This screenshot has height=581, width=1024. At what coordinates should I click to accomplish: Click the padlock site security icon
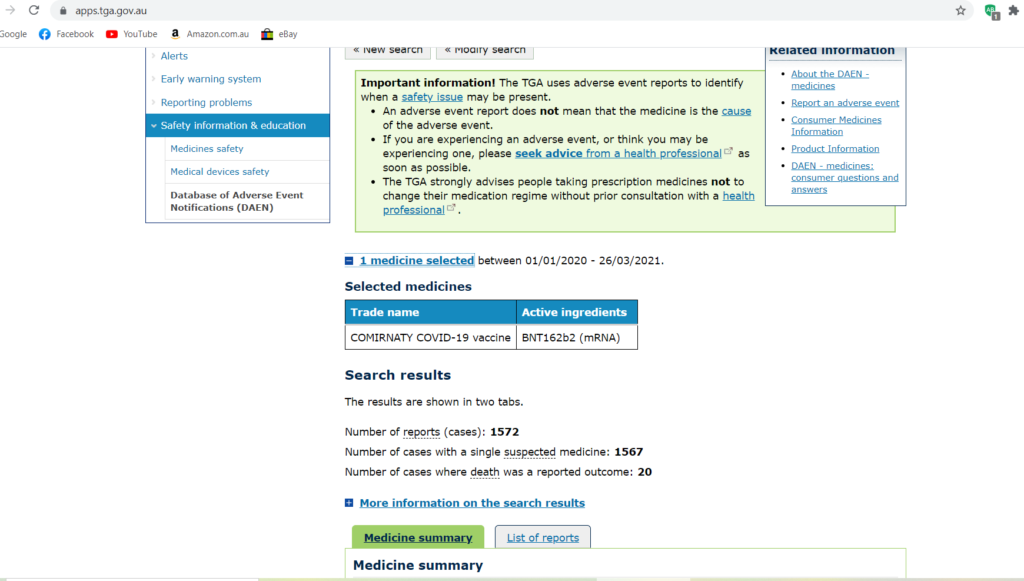63,10
